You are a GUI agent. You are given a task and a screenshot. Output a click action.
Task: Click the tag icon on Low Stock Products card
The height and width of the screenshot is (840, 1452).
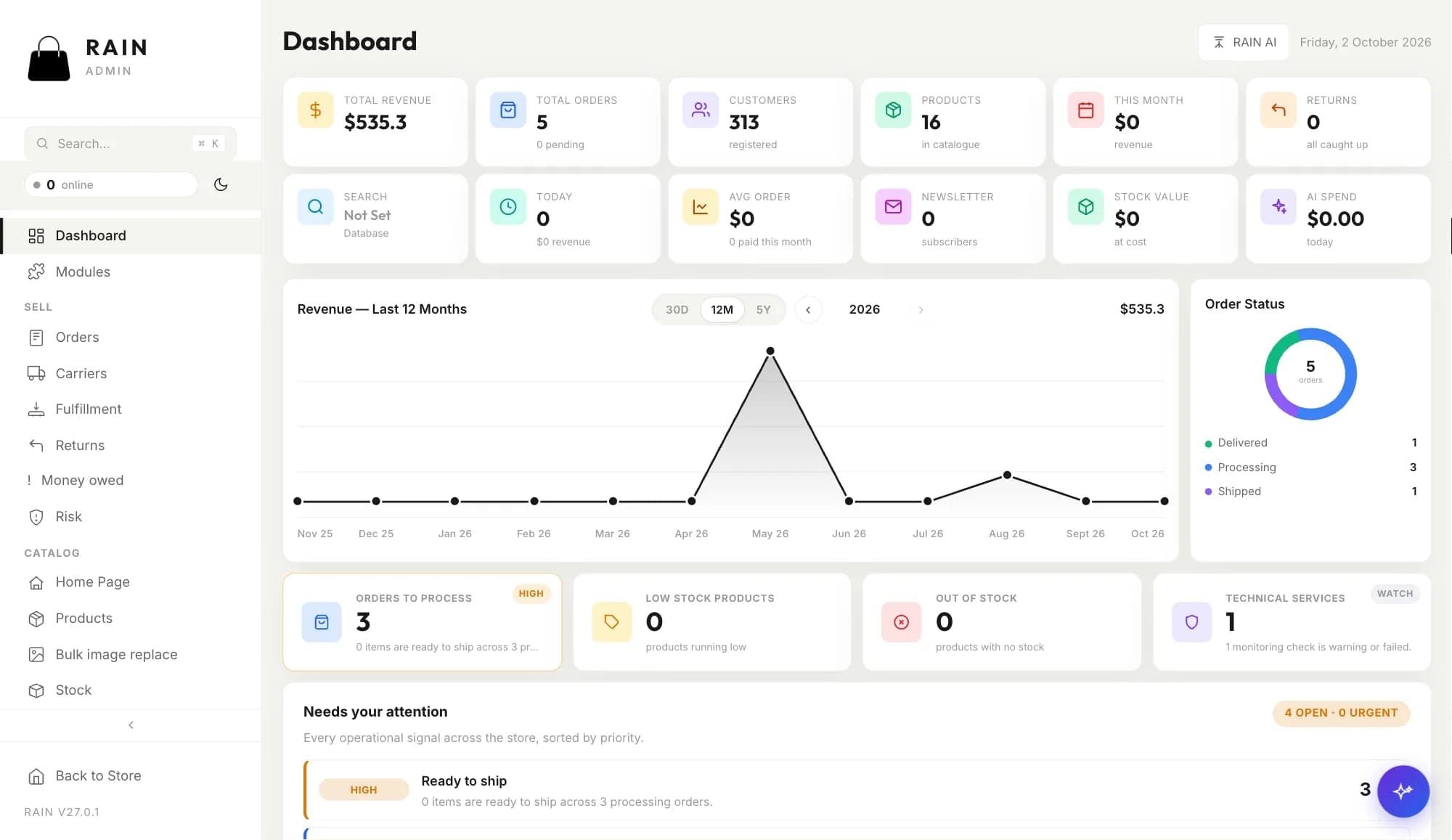611,622
